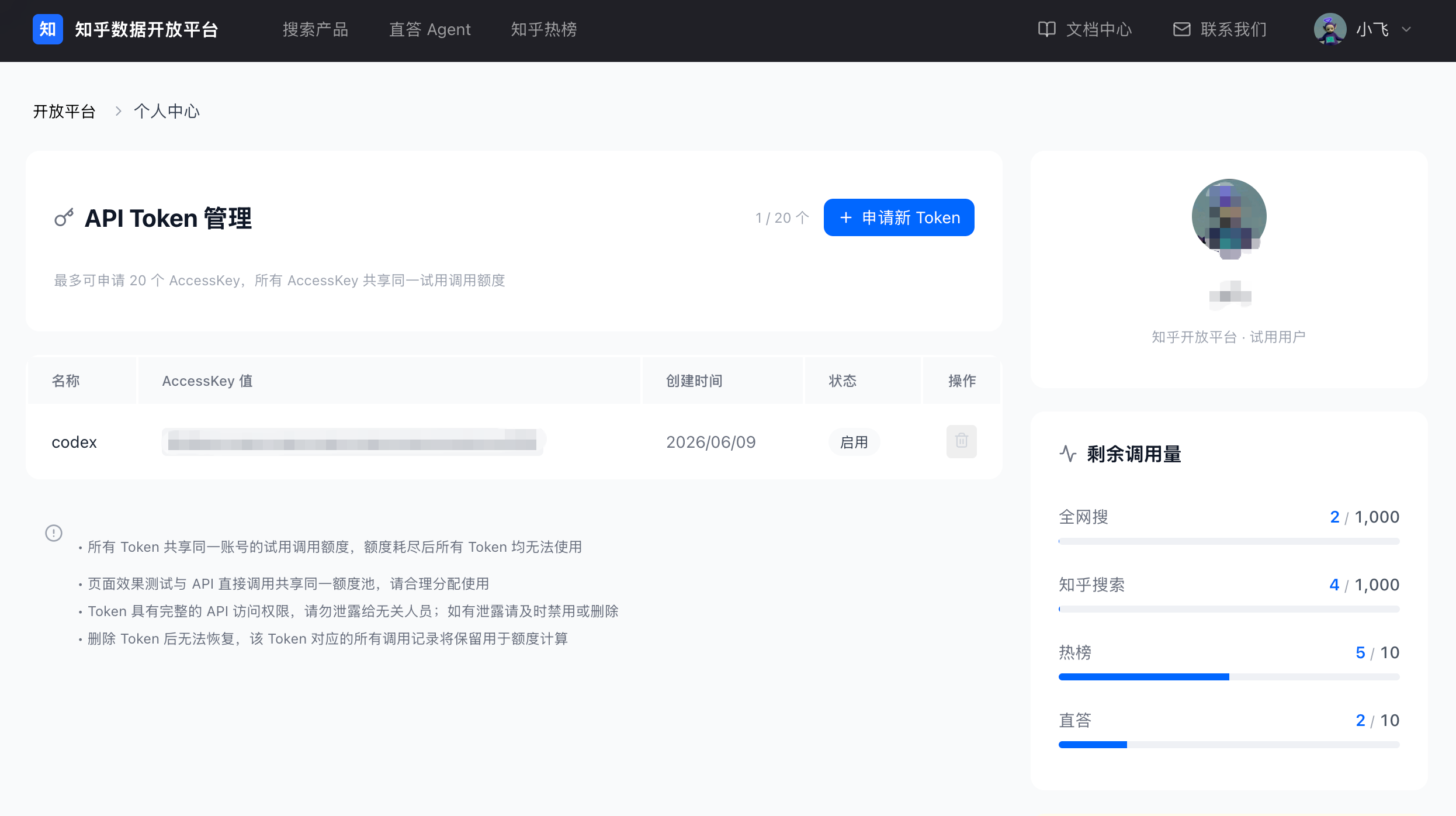Image resolution: width=1456 pixels, height=816 pixels.
Task: Click the blurred AccessKey value field
Action: (x=353, y=441)
